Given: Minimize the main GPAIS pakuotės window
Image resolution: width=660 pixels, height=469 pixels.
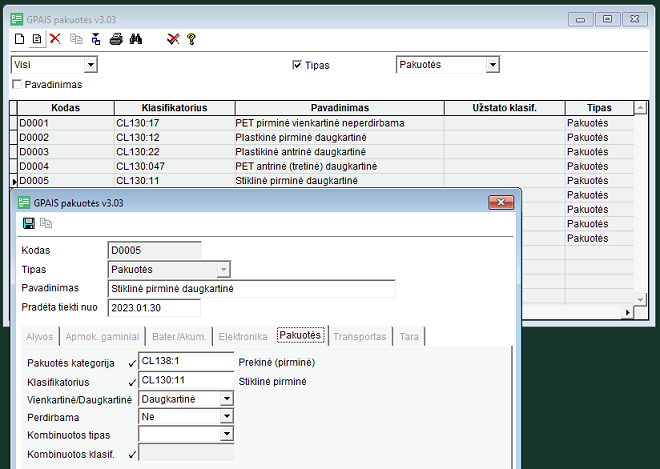Looking at the screenshot, I should point(580,19).
